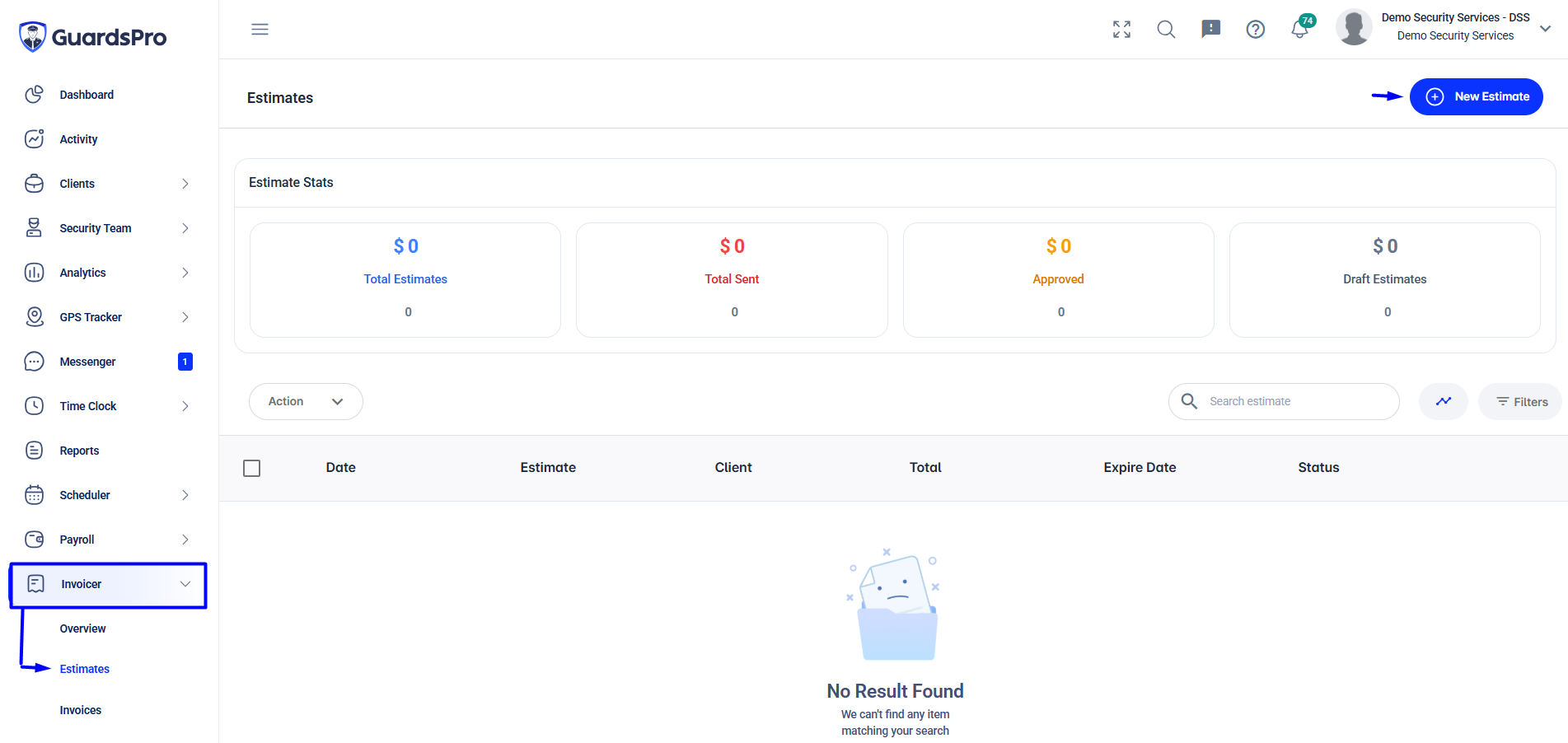
Task: Click the magnifier in Search estimate box
Action: tap(1189, 401)
